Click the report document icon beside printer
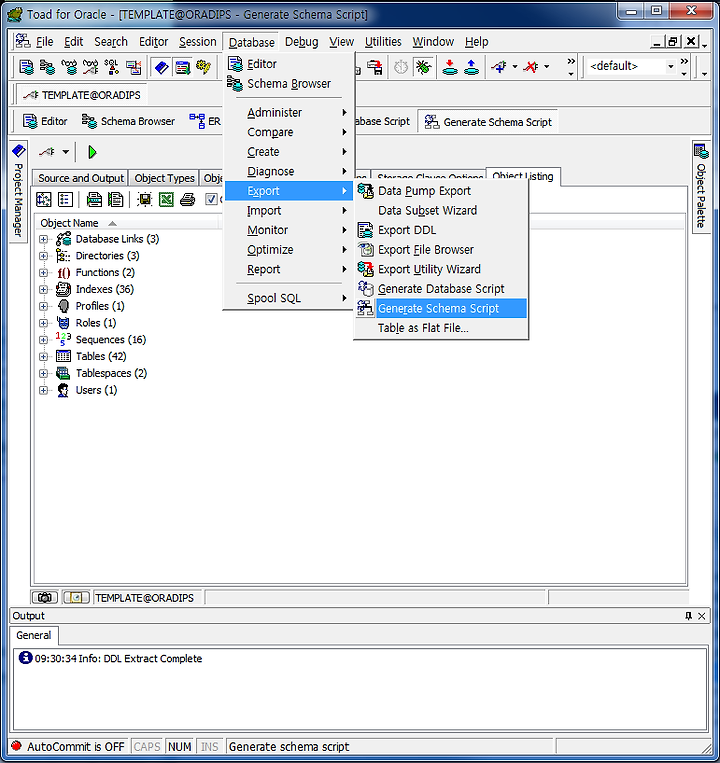This screenshot has width=720, height=763. pyautogui.click(x=116, y=200)
